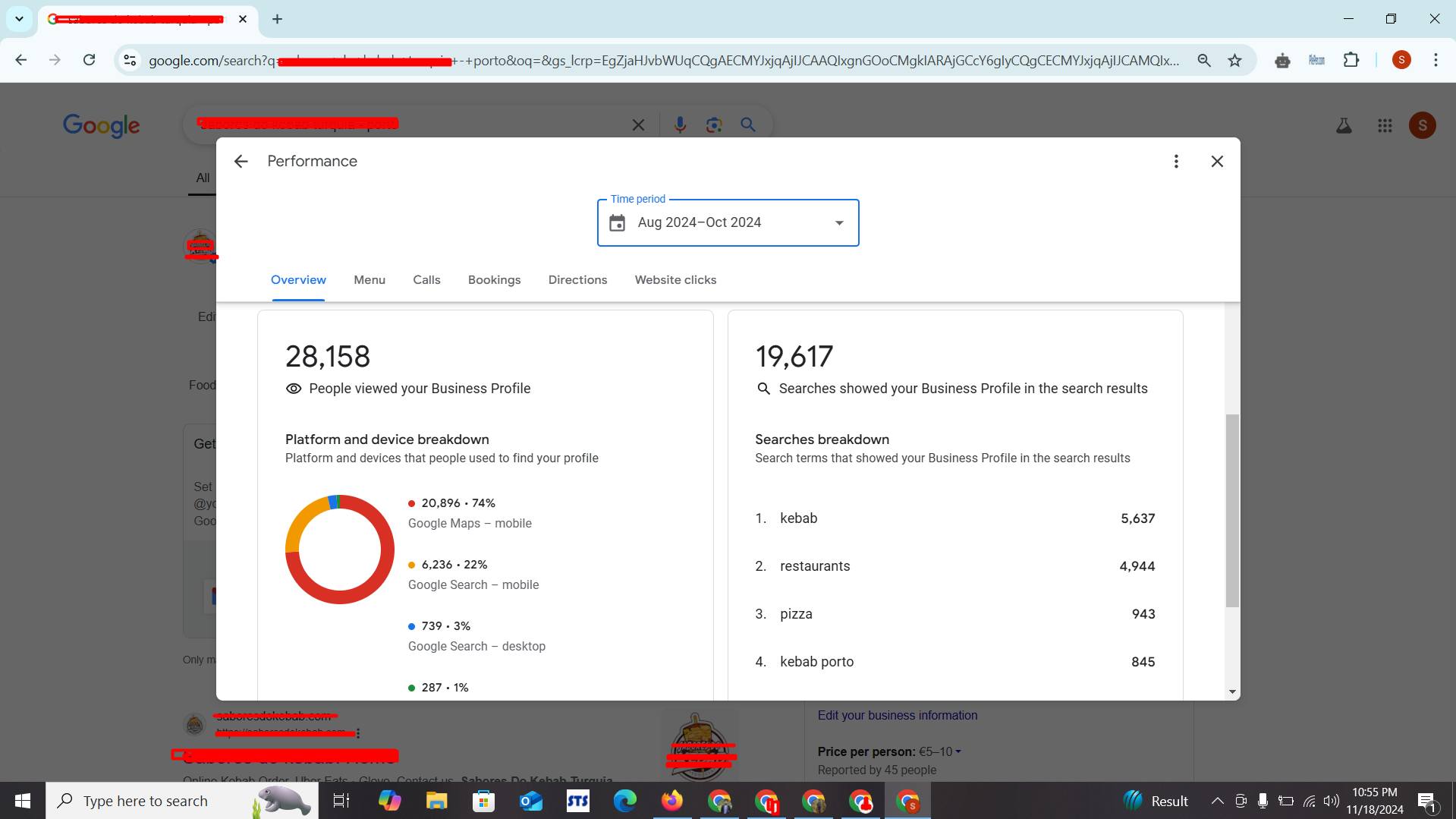The height and width of the screenshot is (819, 1456).
Task: Click the Google logo
Action: pyautogui.click(x=101, y=125)
